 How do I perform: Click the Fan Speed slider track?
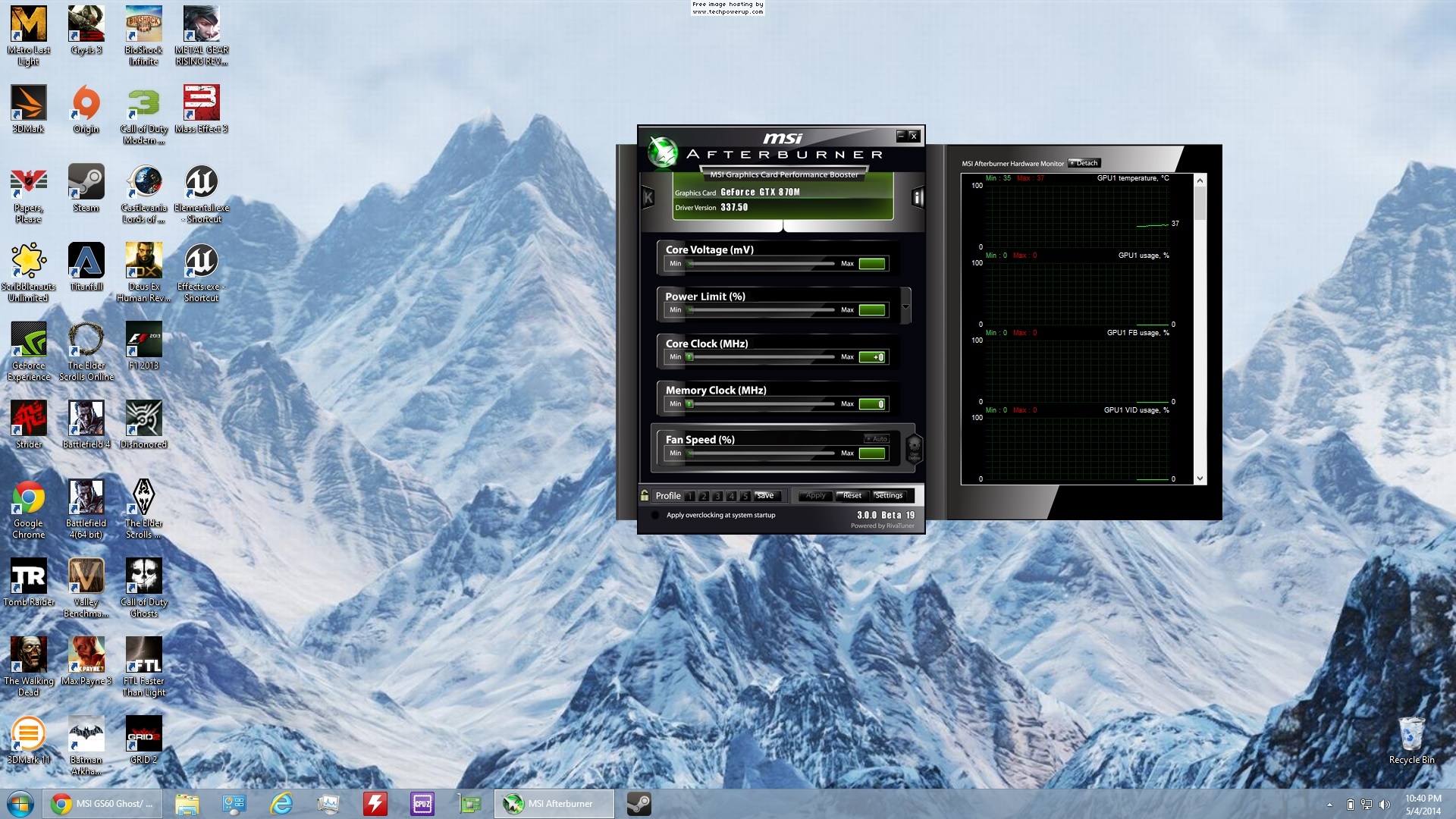[760, 453]
